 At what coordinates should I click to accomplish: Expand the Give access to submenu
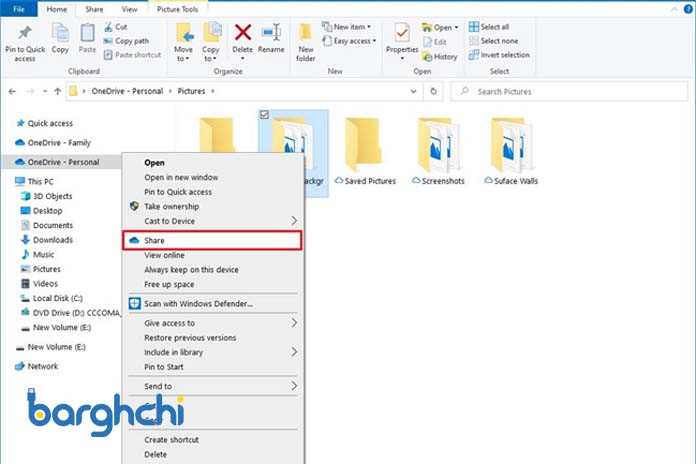tap(214, 323)
